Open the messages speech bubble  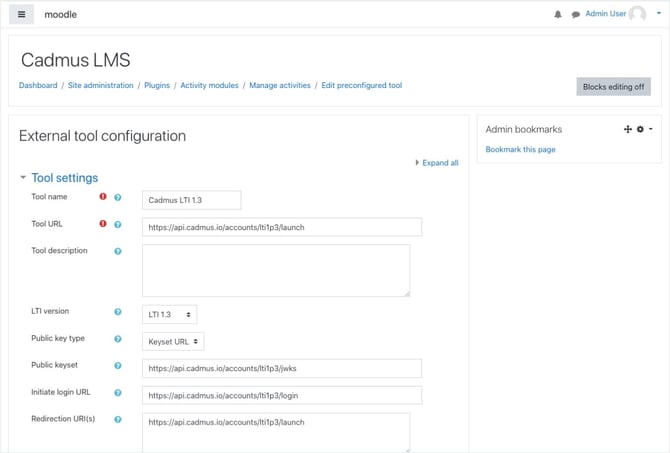576,15
